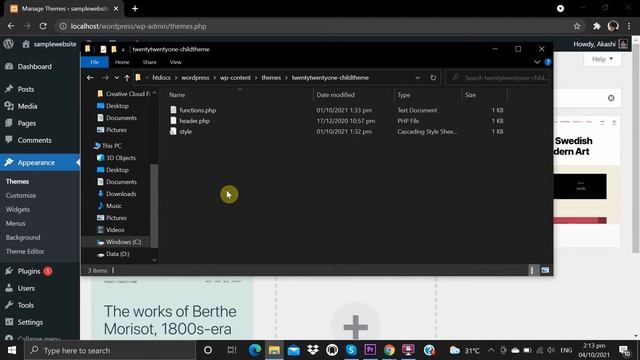This screenshot has height=360, width=640.
Task: Click wordpress in address breadcrumb
Action: (x=195, y=78)
